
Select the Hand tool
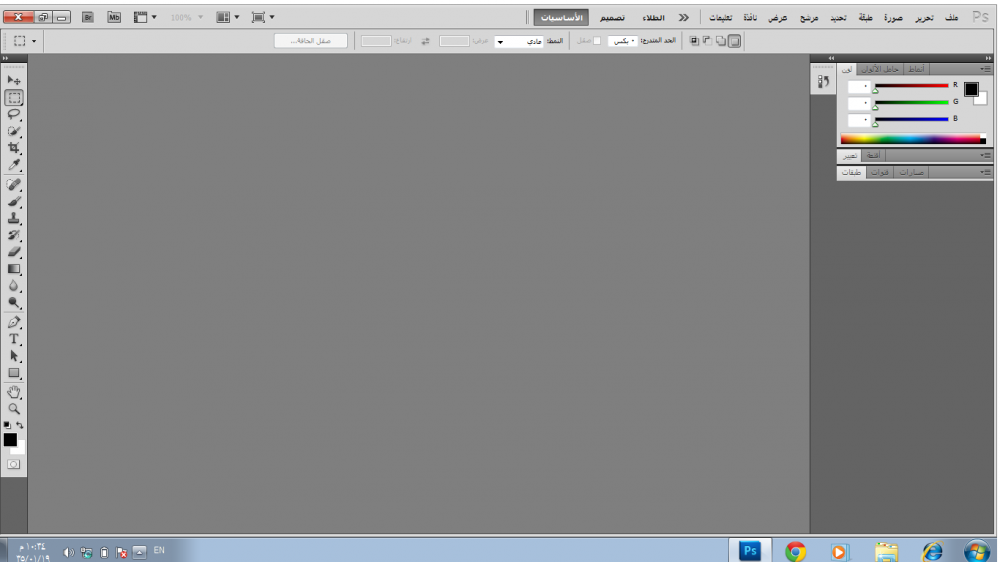pos(14,392)
